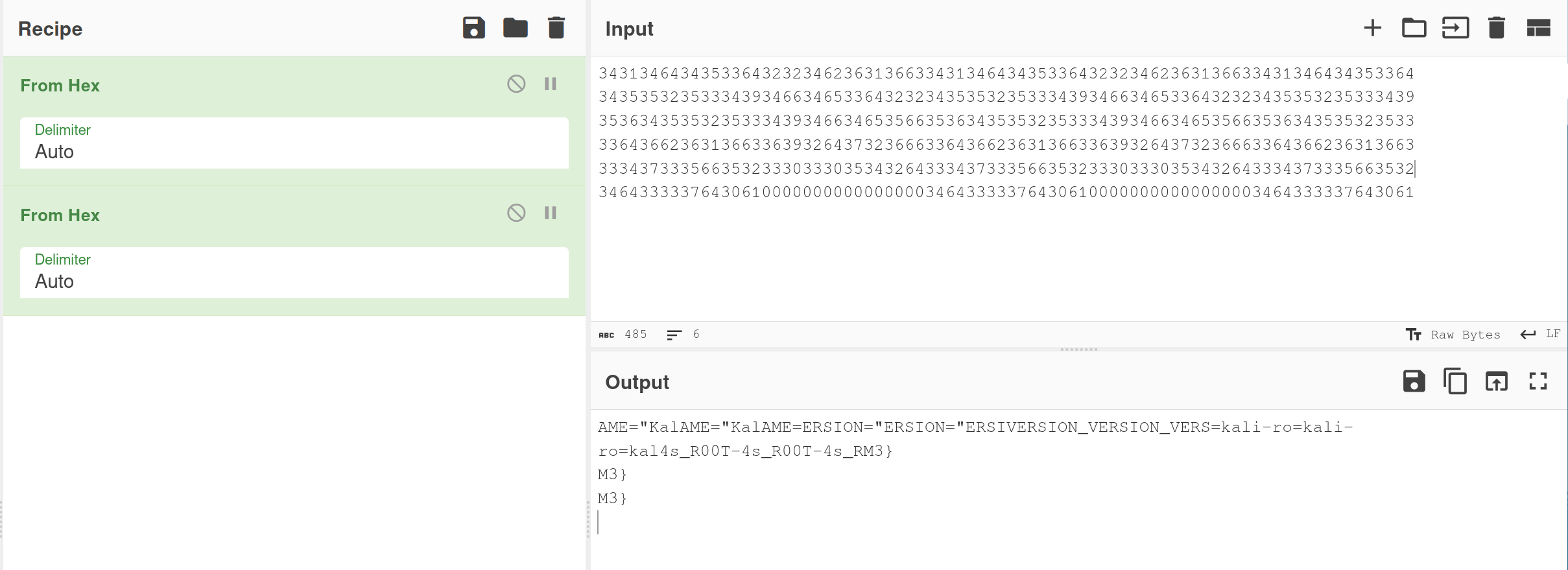Load a saved recipe folder icon
Image resolution: width=1568 pixels, height=570 pixels.
point(515,28)
